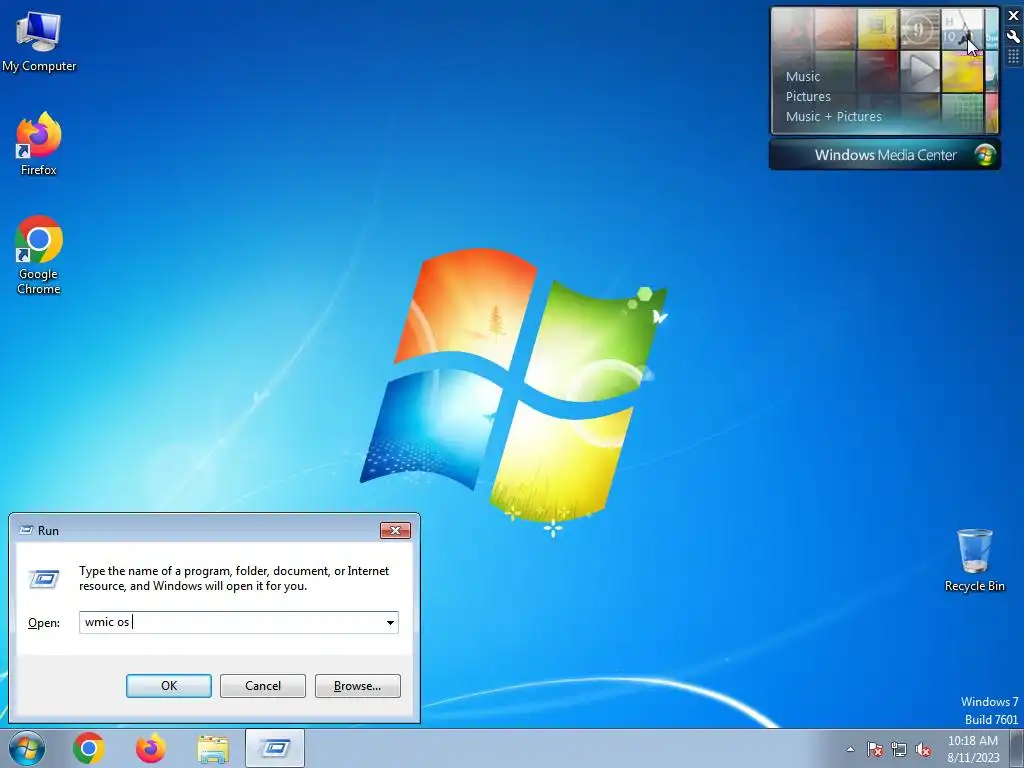Viewport: 1024px width, 768px height.
Task: Select the Firefox desktop shortcut
Action: (x=39, y=144)
